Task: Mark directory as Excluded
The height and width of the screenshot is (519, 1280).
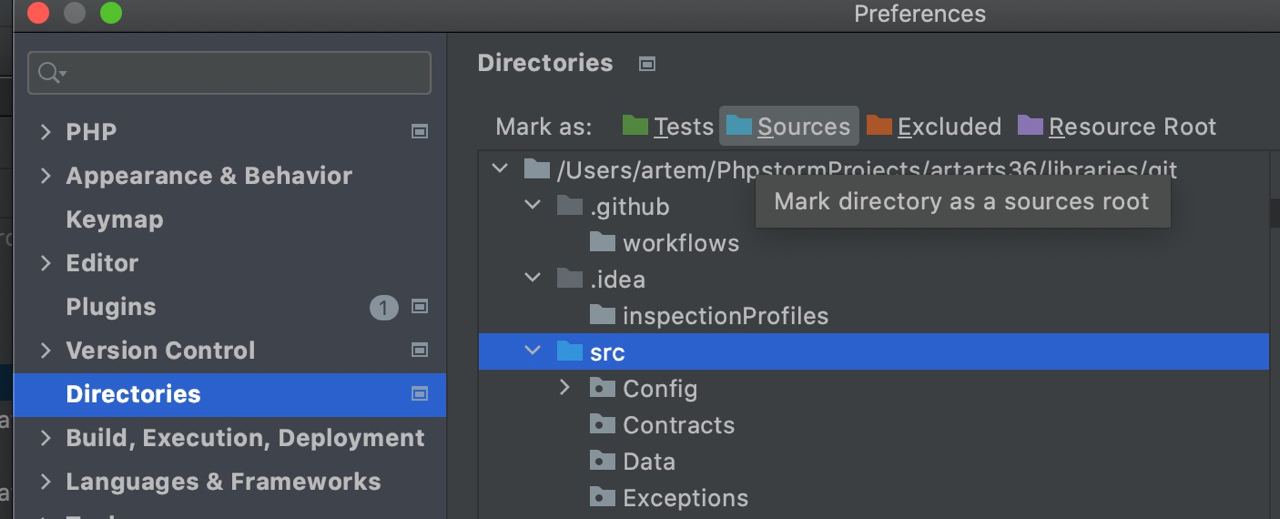Action: pyautogui.click(x=934, y=127)
